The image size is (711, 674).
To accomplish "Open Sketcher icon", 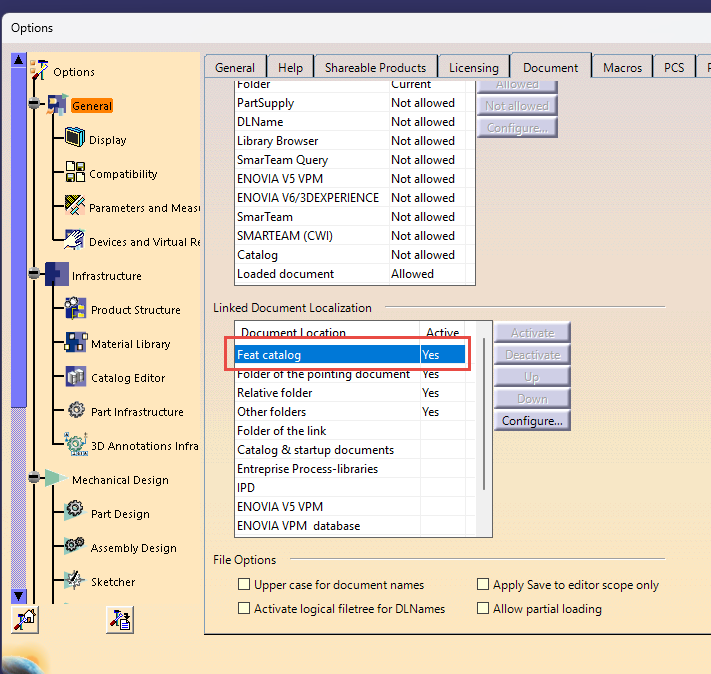I will coord(74,579).
